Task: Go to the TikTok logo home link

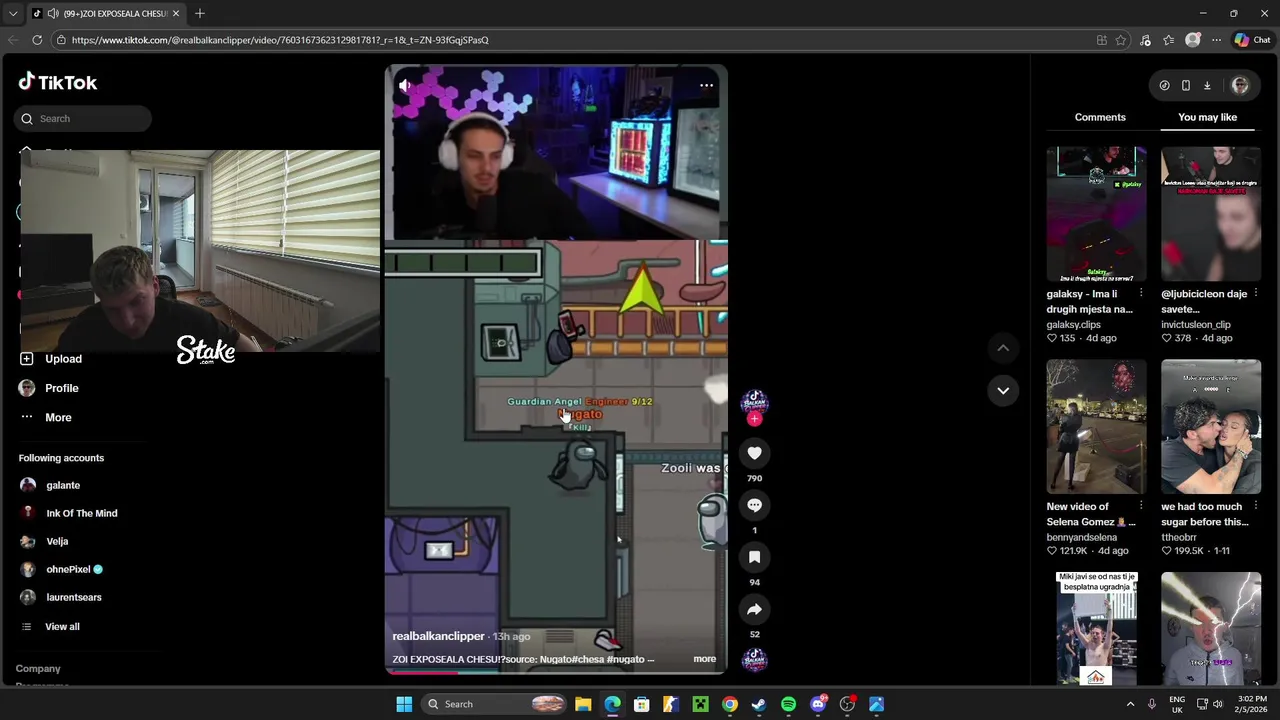Action: point(57,82)
